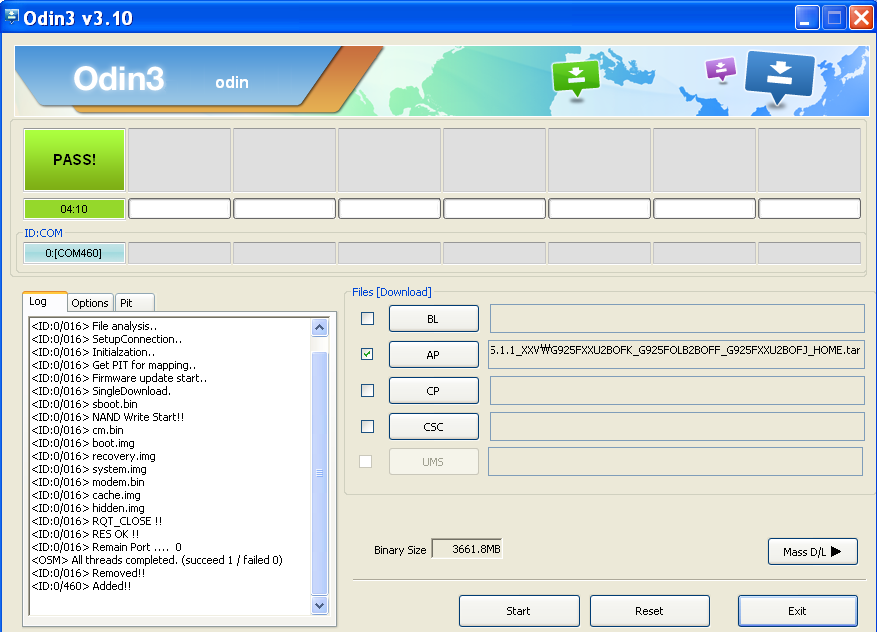Click log line 'cache.img'

click(x=86, y=495)
